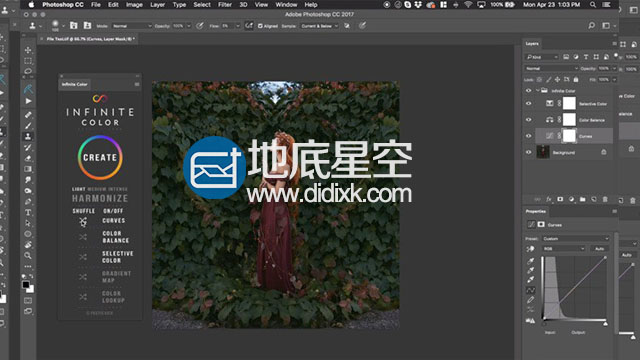This screenshot has width=640, height=360.
Task: Open the blend Mode dropdown in options bar
Action: tap(131, 26)
